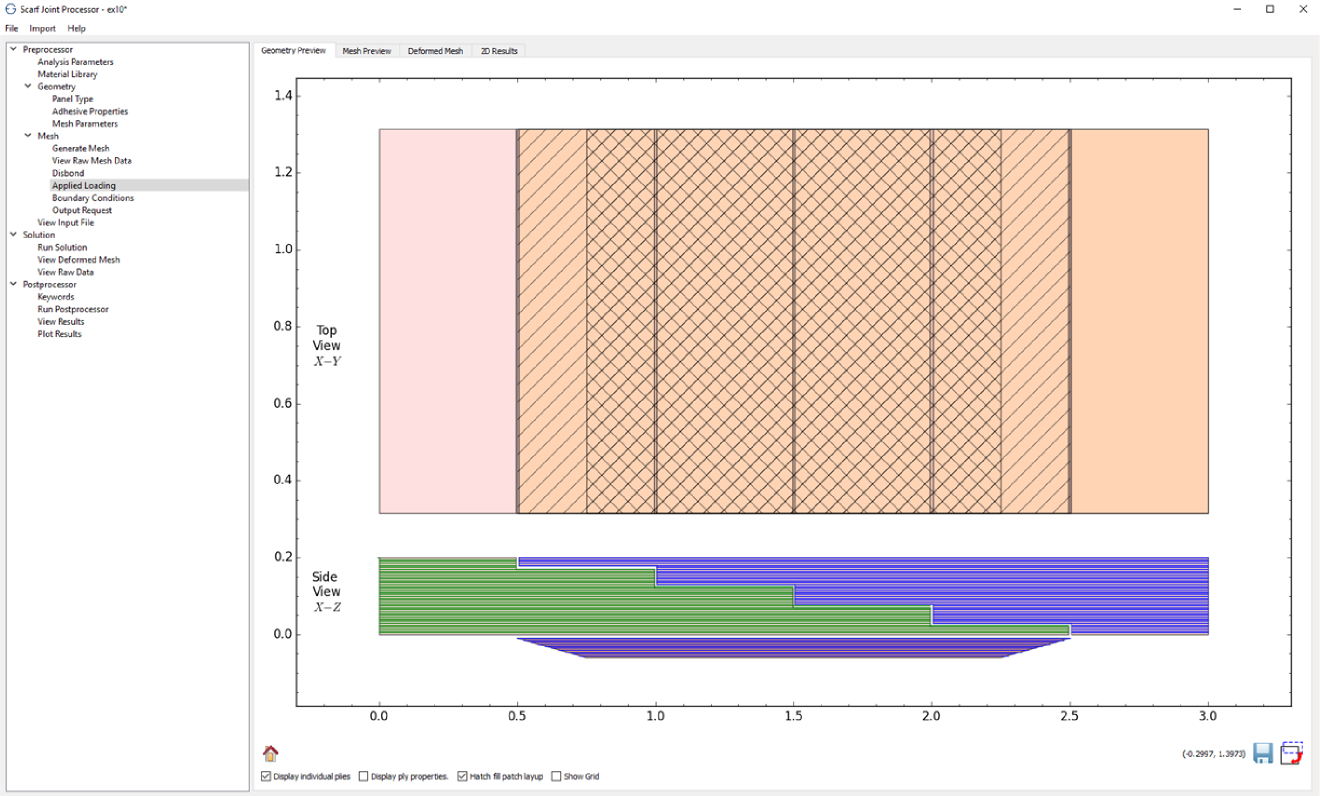This screenshot has height=796, width=1320.
Task: Open Material Library tree item
Action: tap(68, 74)
